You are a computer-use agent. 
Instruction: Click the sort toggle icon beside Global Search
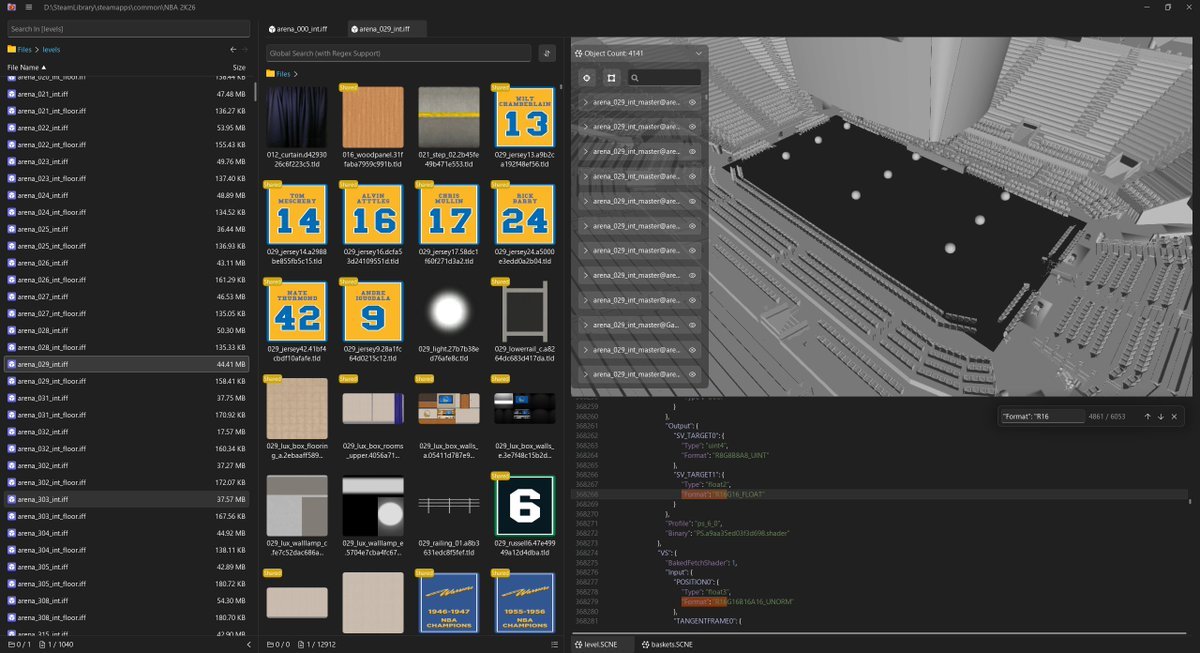click(x=547, y=53)
